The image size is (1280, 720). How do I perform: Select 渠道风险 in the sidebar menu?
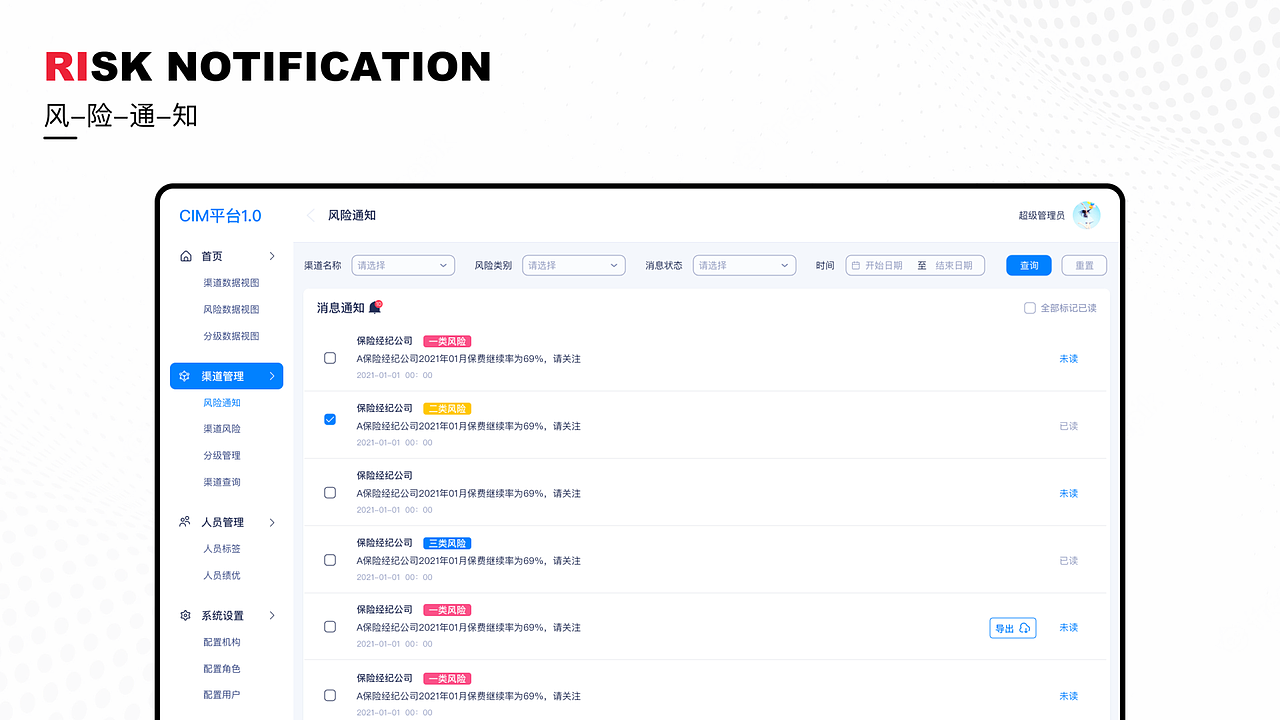(x=222, y=429)
